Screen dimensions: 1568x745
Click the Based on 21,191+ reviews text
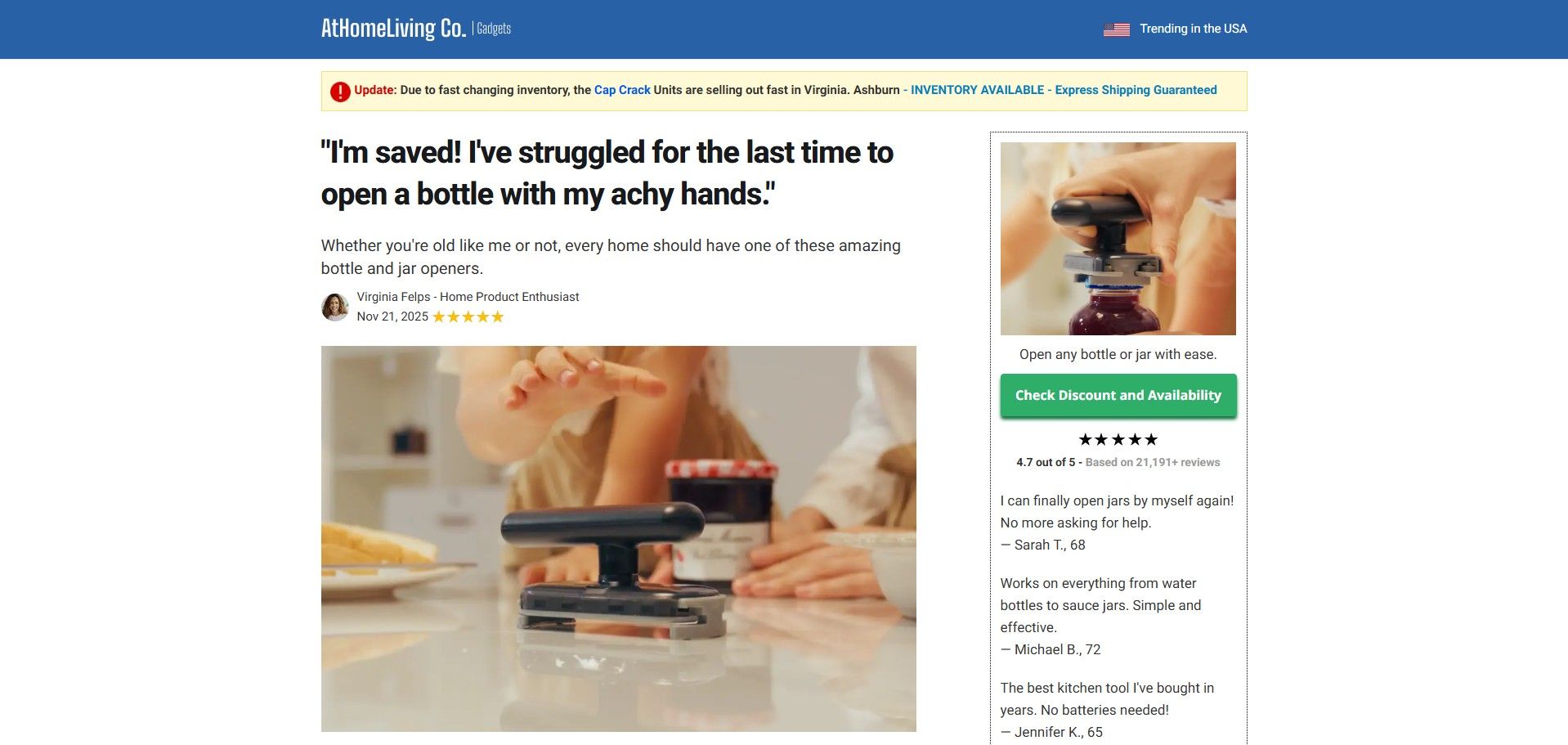[x=1152, y=463]
